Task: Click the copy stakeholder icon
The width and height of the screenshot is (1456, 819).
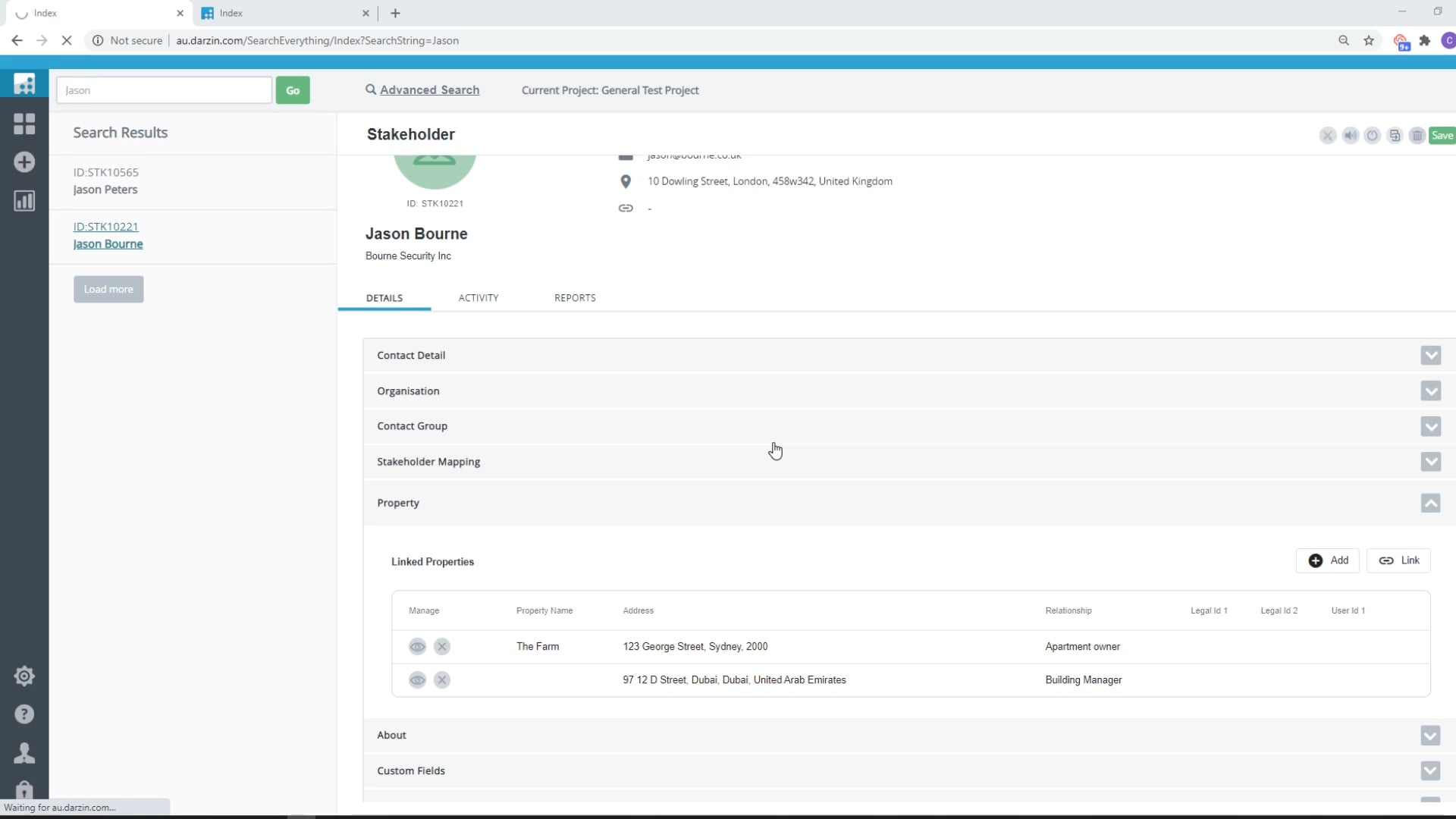Action: click(1395, 136)
